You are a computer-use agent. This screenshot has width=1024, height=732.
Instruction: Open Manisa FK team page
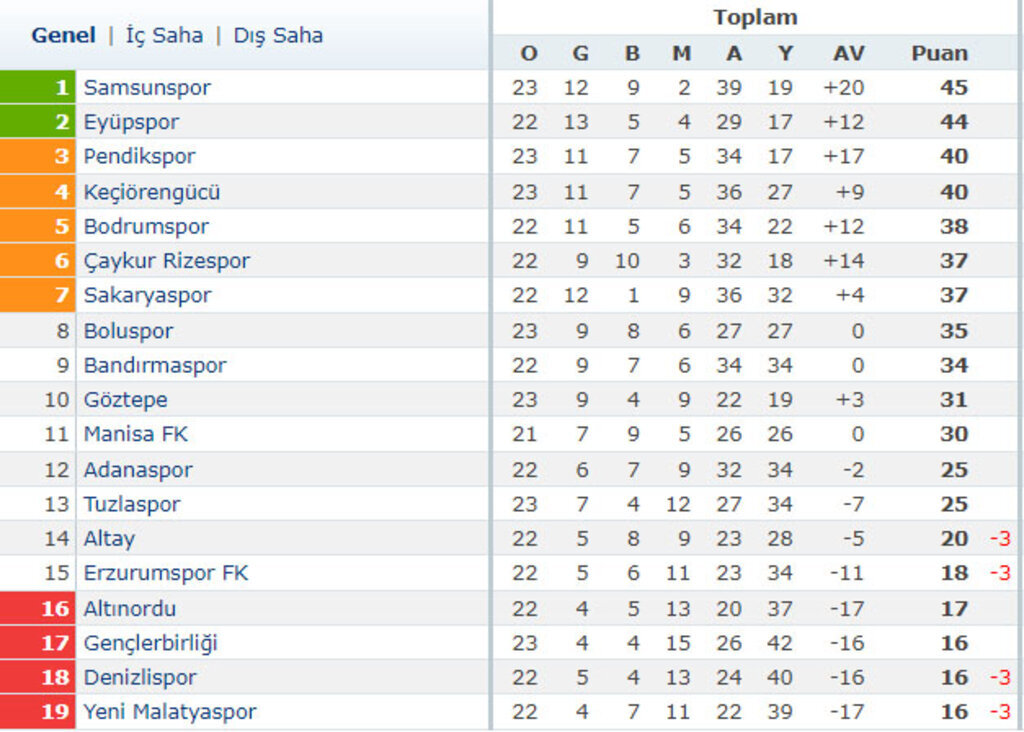[x=135, y=435]
